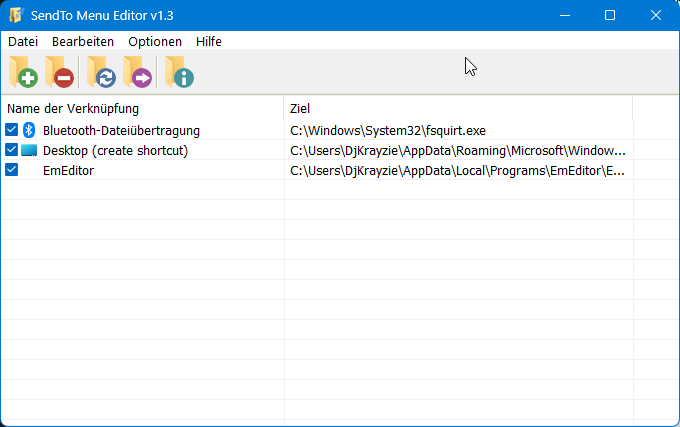Click the Local\Programs\EmEditor target path
Screen dimensions: 680x427
point(458,171)
